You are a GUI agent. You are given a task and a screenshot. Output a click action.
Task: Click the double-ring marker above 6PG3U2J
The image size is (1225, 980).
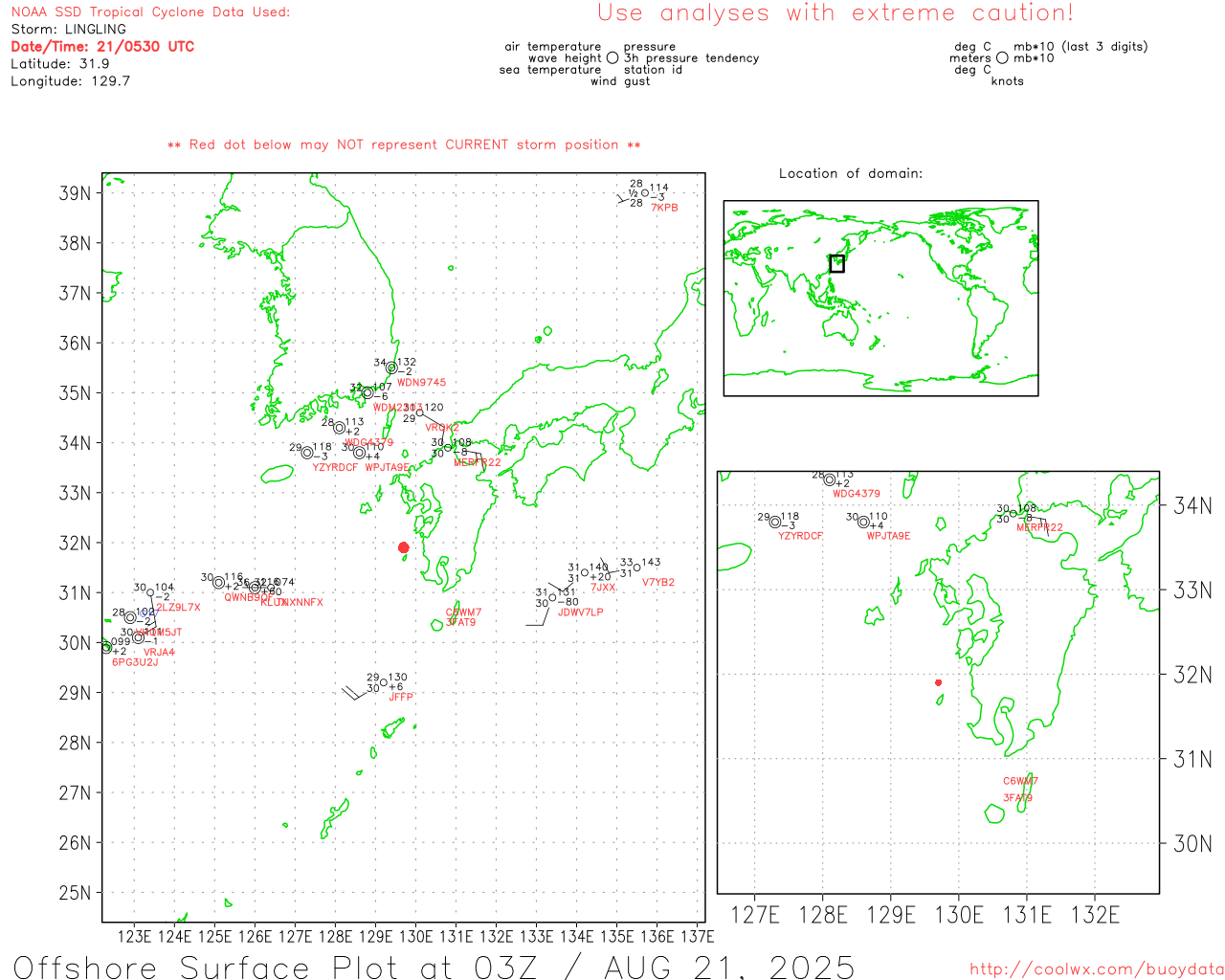click(106, 648)
